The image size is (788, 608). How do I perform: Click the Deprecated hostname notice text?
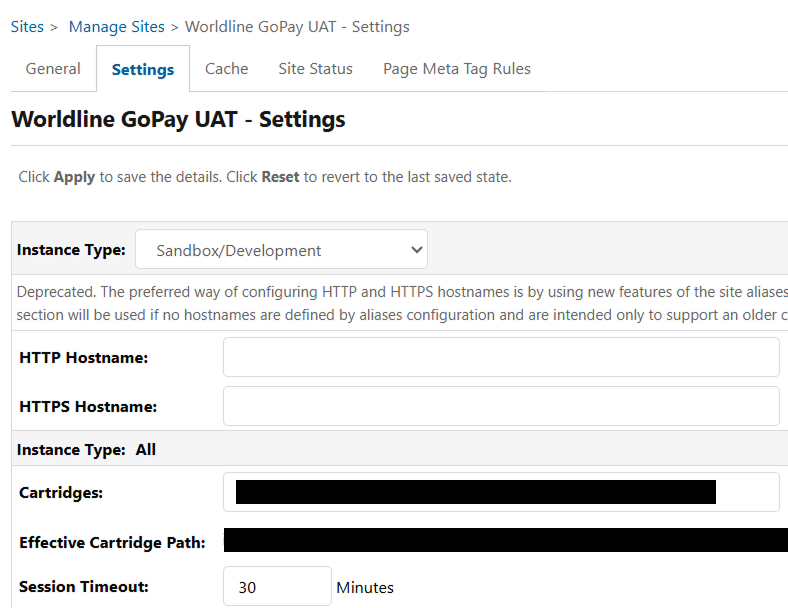(402, 303)
